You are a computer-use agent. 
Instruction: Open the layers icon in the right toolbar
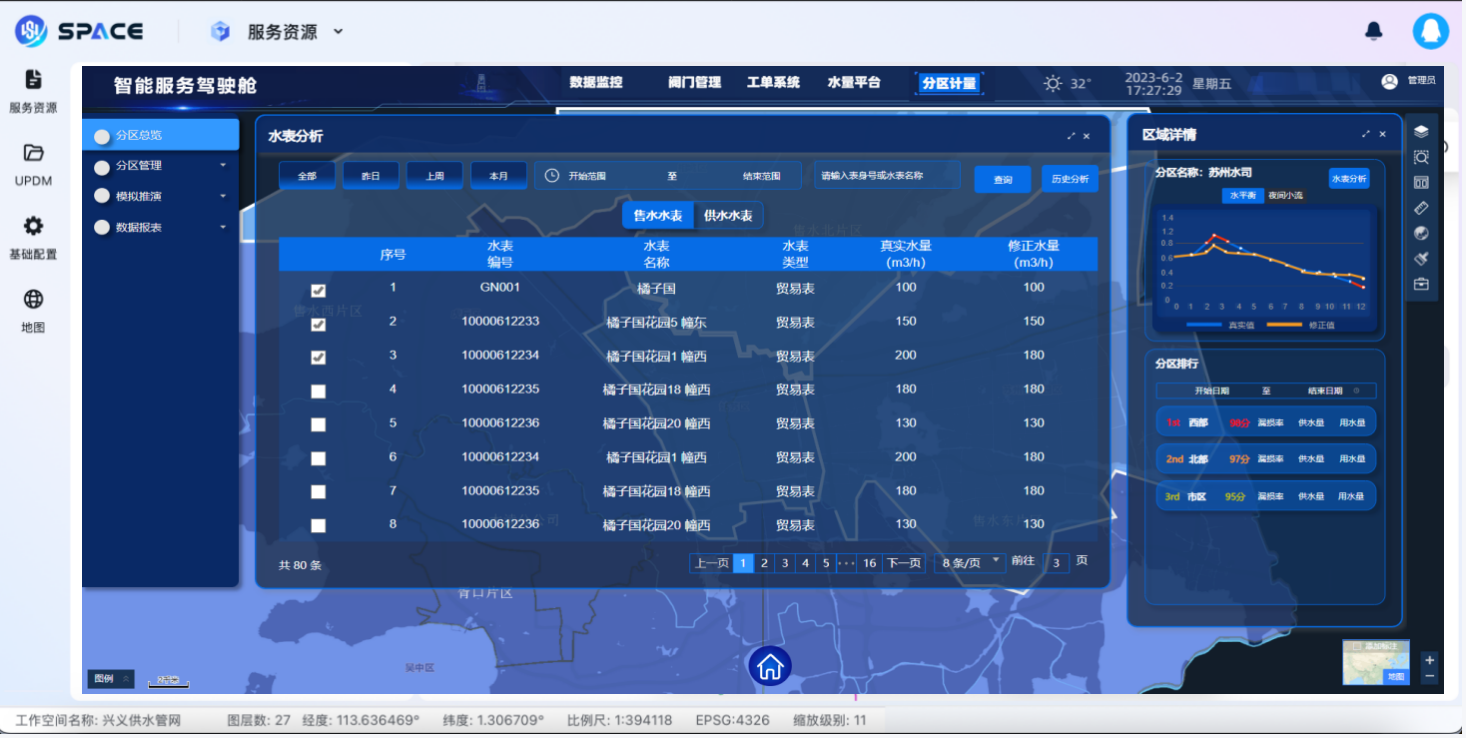point(1422,131)
